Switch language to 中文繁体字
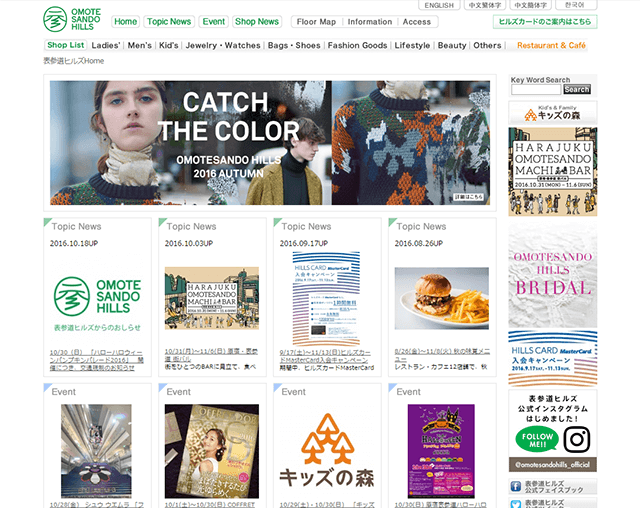This screenshot has width=640, height=508. pos(485,5)
